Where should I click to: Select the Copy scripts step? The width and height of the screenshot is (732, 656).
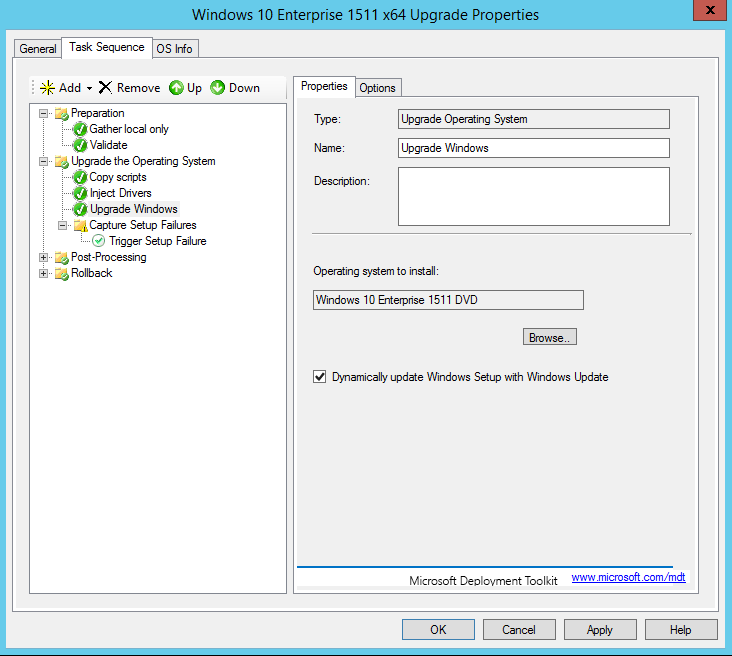point(118,177)
